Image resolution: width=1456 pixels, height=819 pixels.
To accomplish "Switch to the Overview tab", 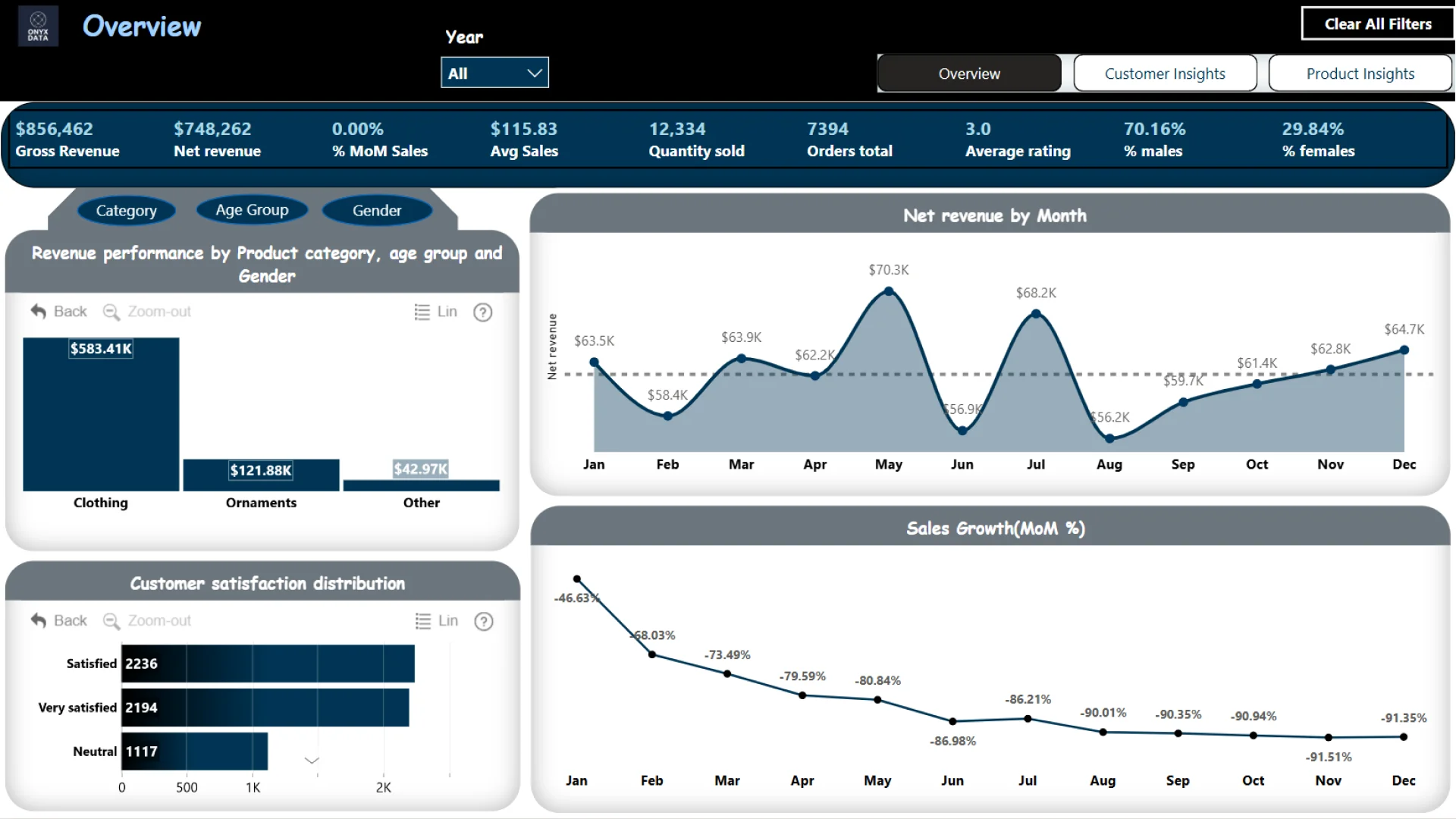I will pos(969,74).
